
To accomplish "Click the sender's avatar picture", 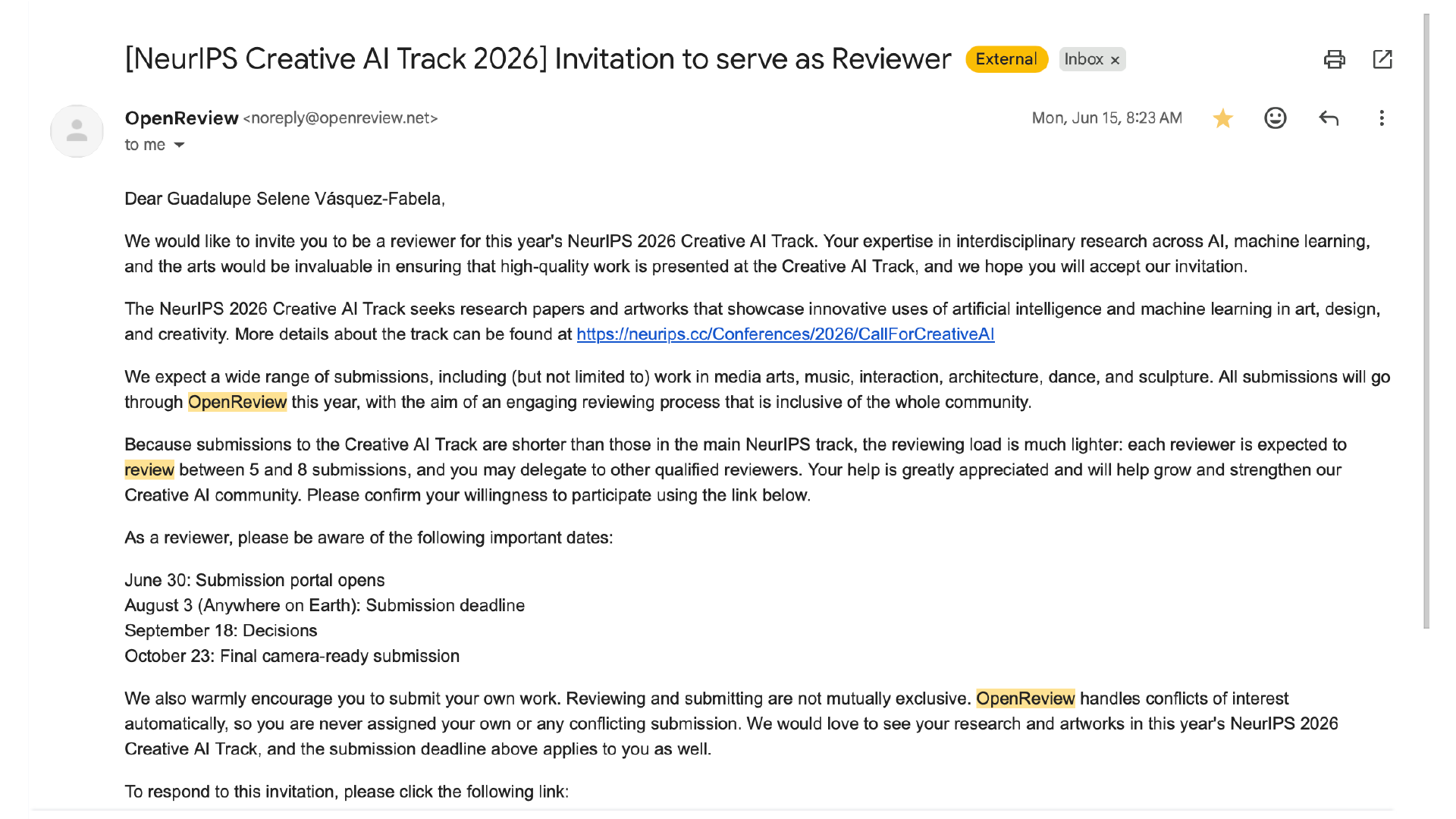I will (x=77, y=131).
